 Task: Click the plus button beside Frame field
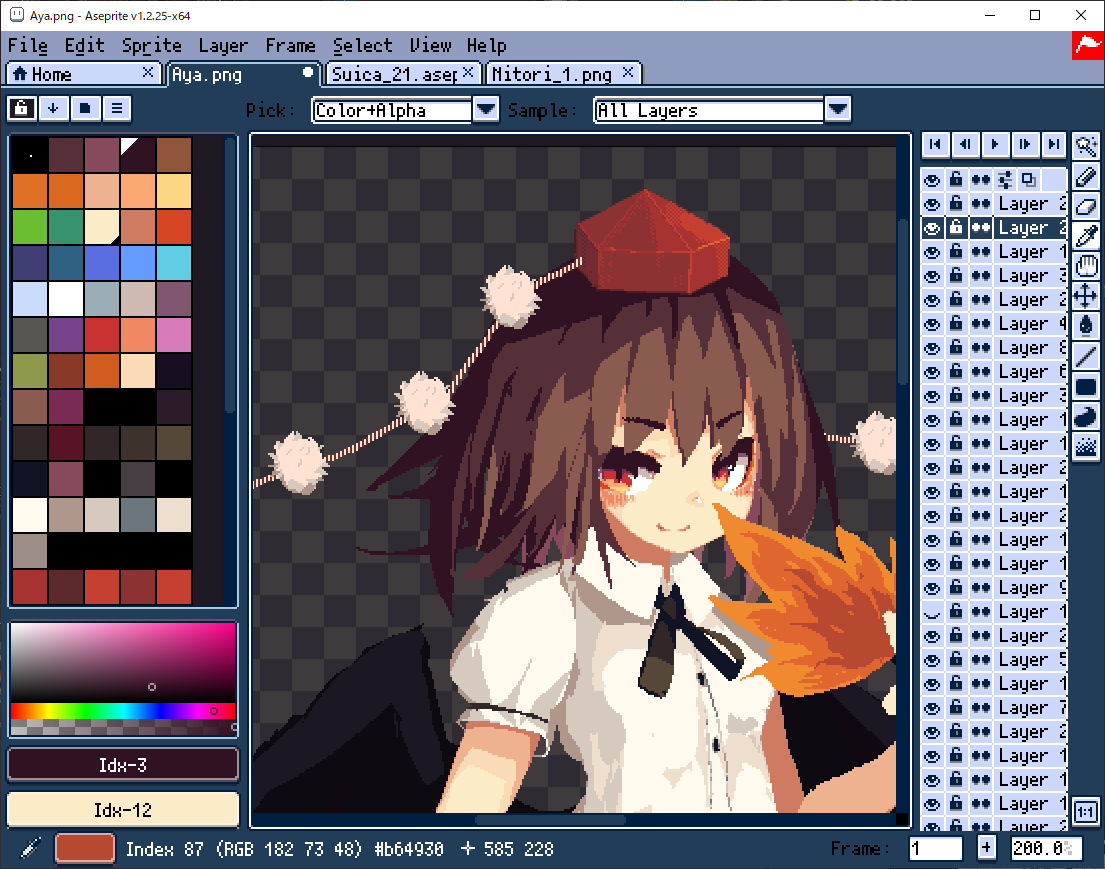point(987,848)
